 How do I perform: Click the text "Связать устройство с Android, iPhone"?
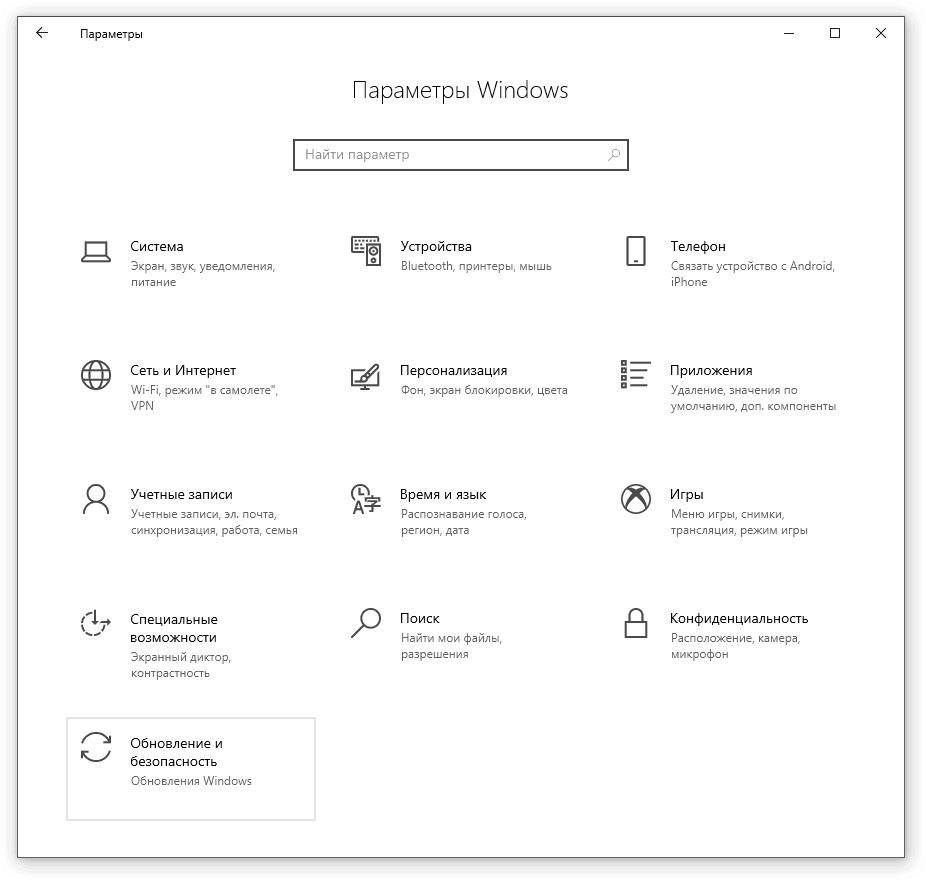(x=753, y=274)
